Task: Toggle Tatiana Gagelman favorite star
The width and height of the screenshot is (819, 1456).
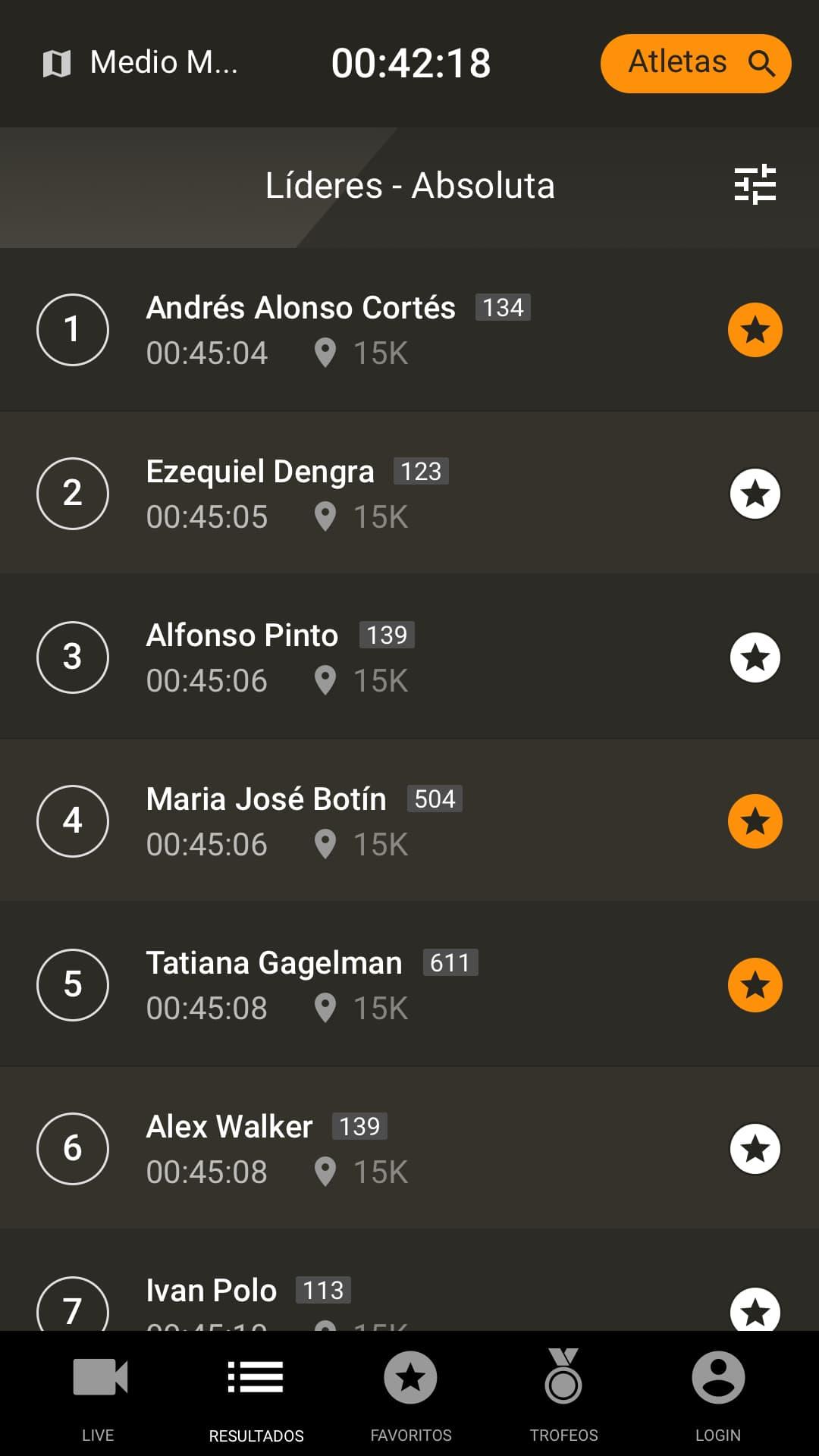Action: pos(755,985)
